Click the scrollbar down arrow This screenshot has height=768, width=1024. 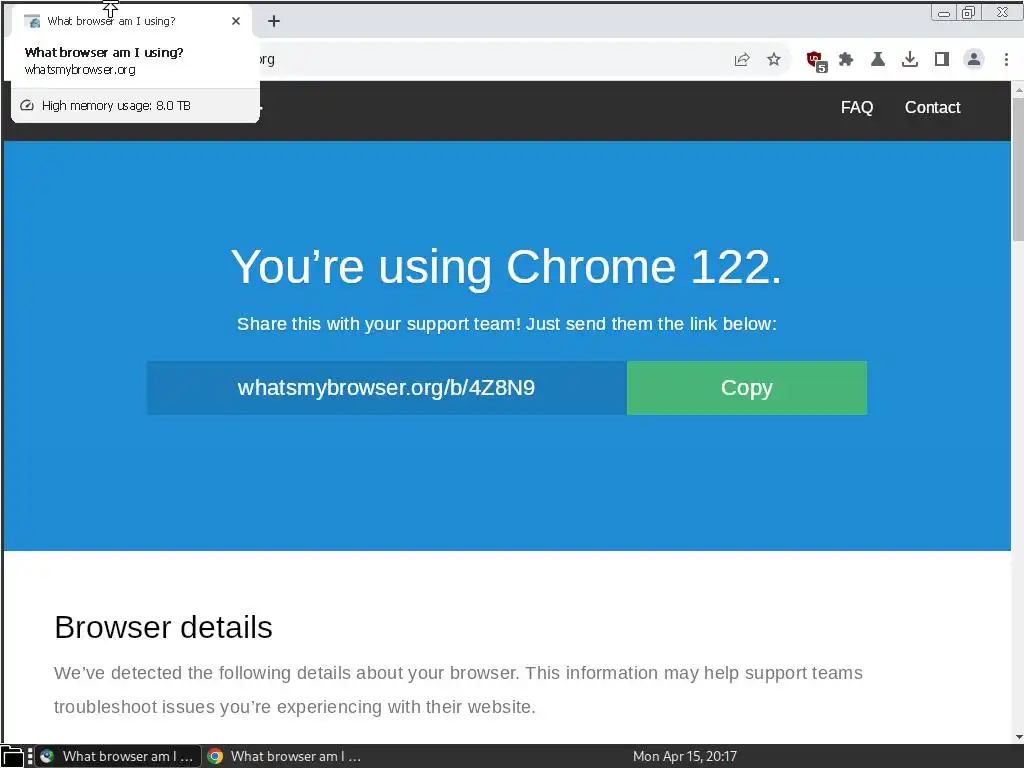click(1017, 737)
